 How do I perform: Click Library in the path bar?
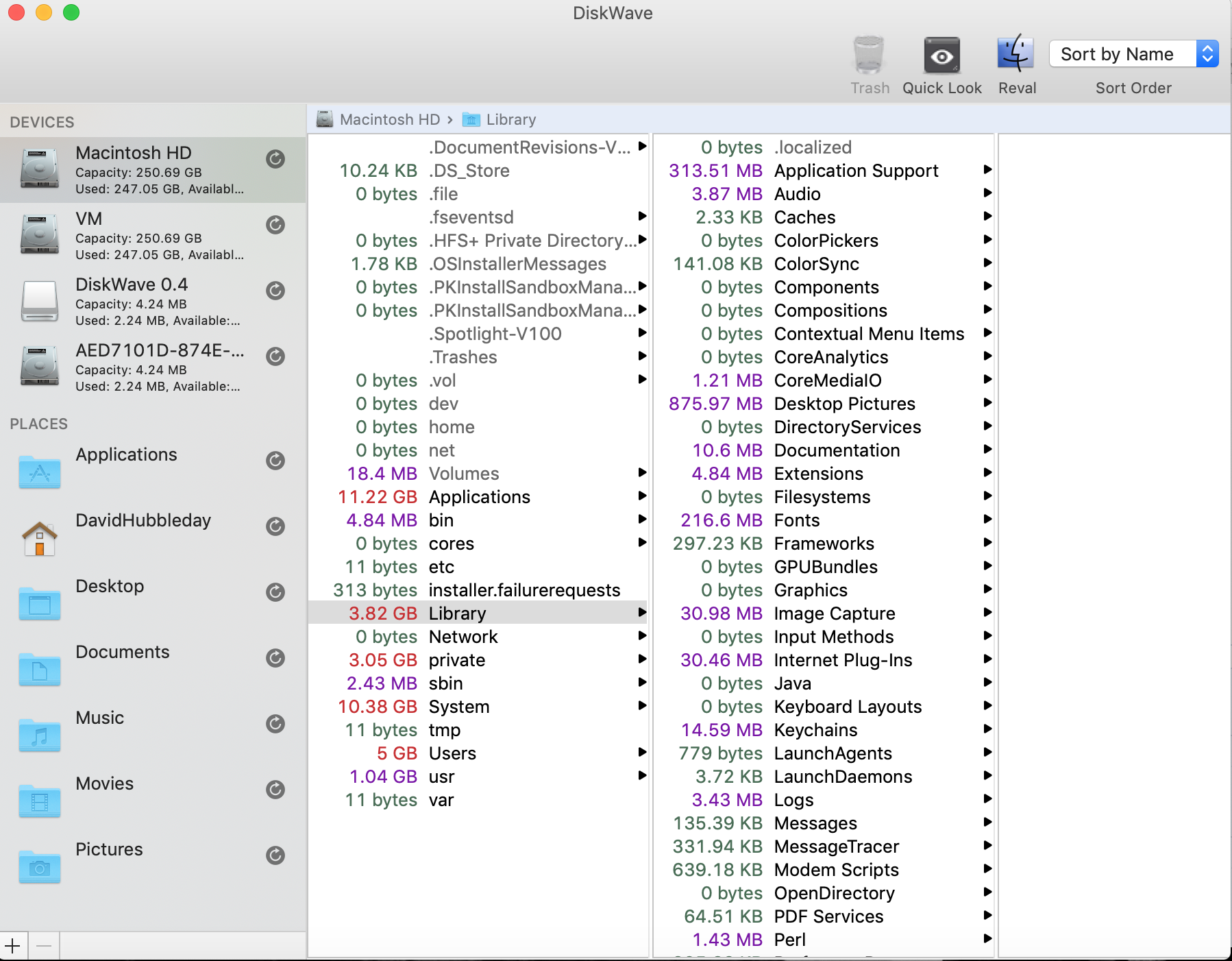pos(500,119)
